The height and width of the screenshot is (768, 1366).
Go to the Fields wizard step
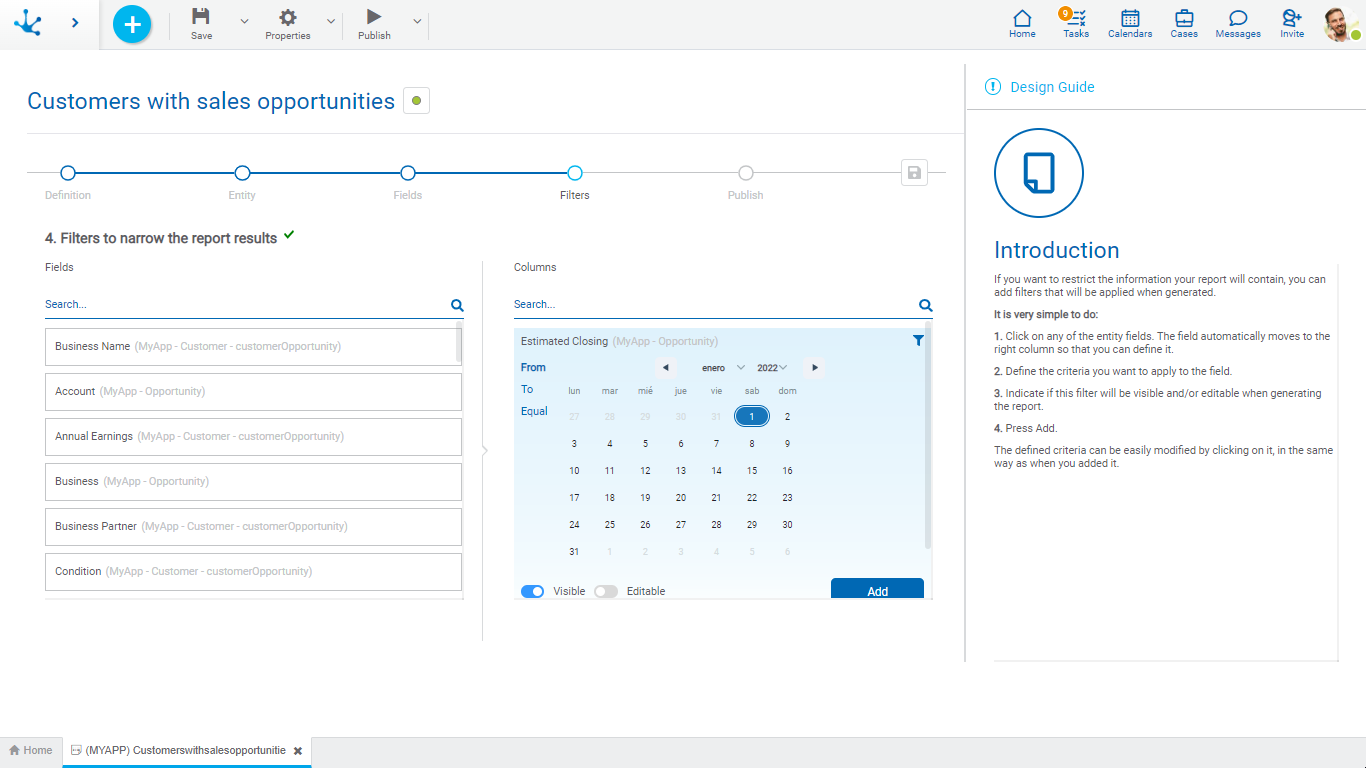[408, 174]
